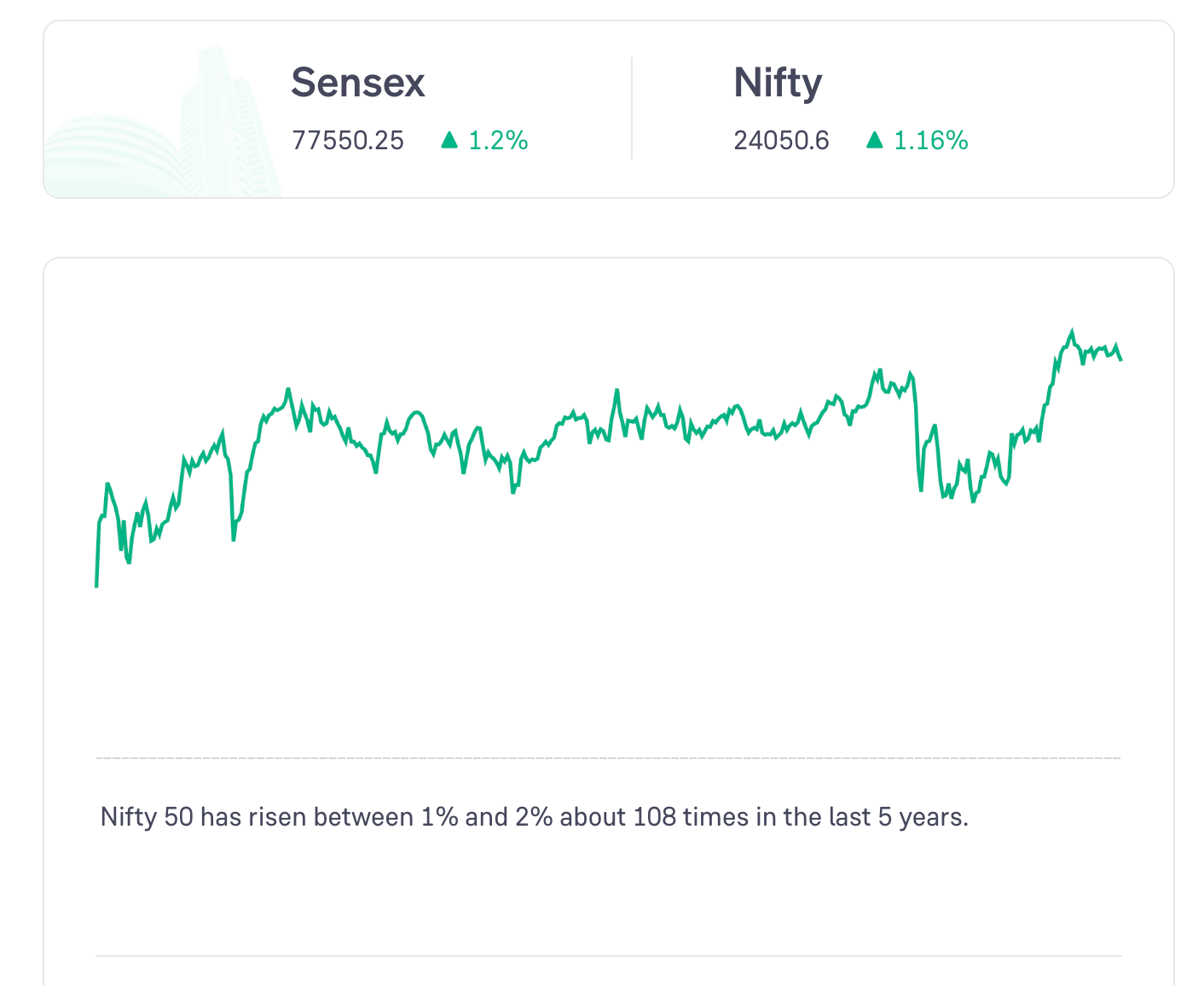
Task: Click the highest peak of the green chart line
Action: [1072, 331]
